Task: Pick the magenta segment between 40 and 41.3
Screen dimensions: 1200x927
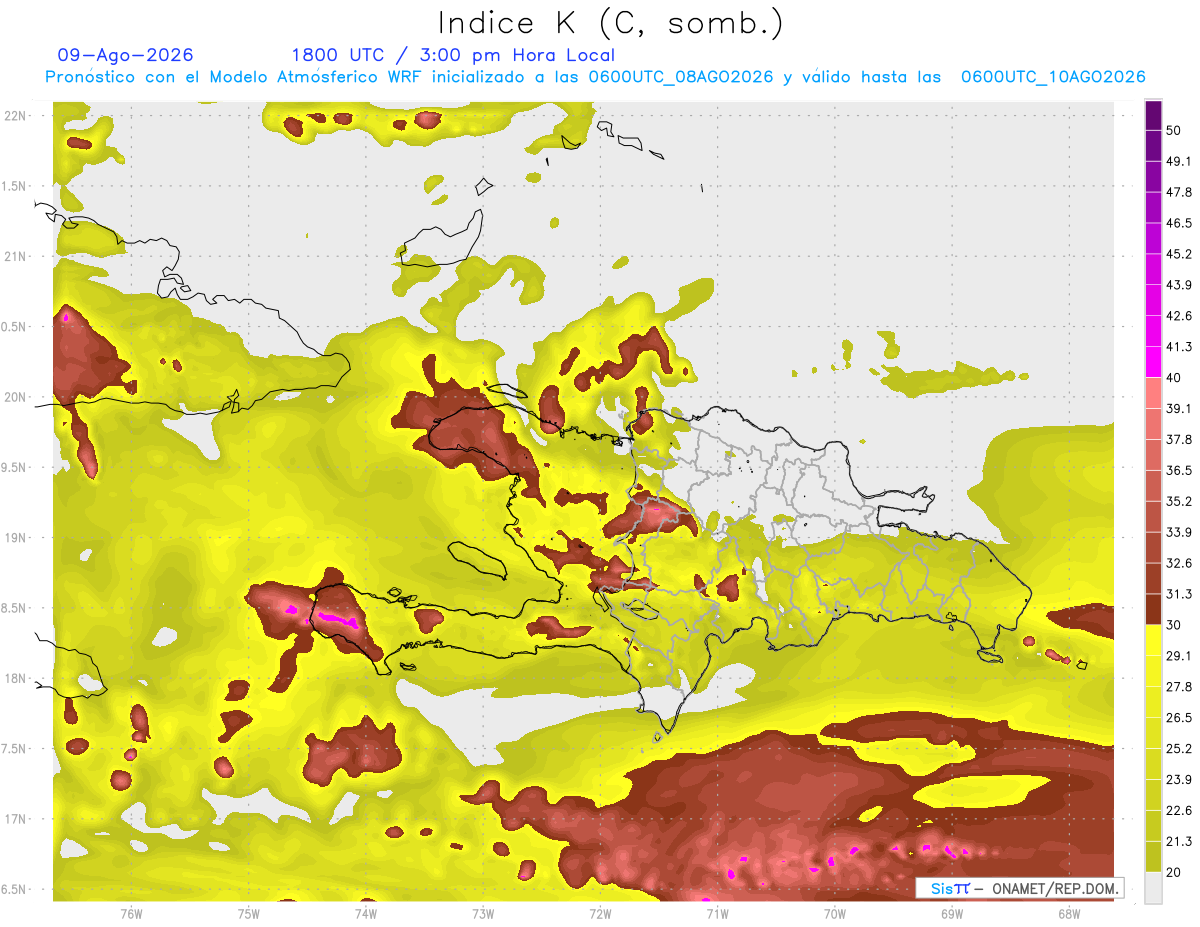Action: click(1154, 363)
